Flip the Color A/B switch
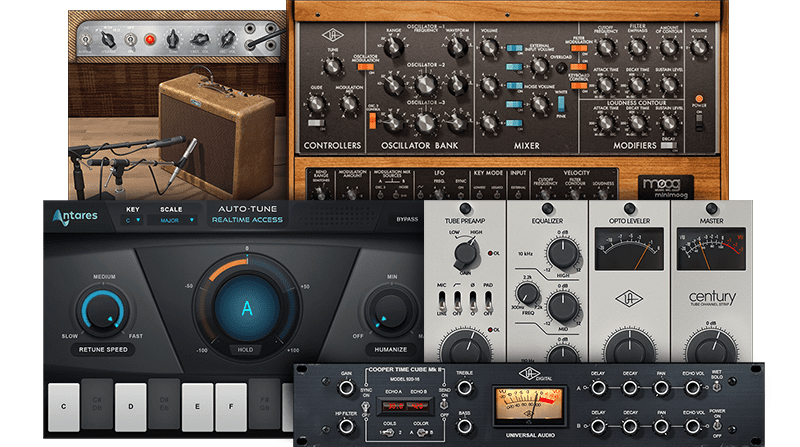The width and height of the screenshot is (800, 447). pyautogui.click(x=421, y=432)
